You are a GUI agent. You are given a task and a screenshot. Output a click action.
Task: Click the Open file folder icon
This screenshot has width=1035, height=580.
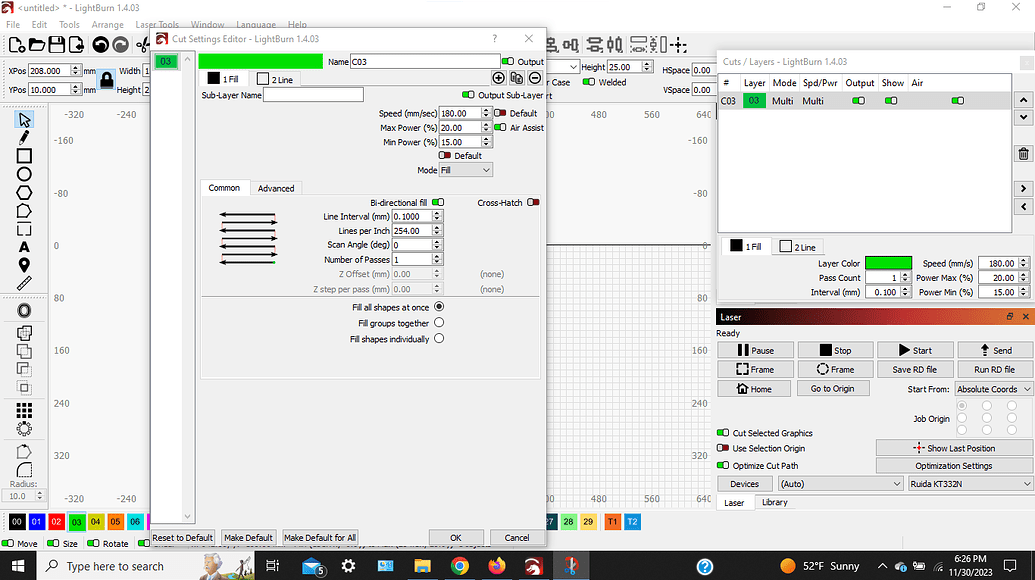(x=37, y=45)
